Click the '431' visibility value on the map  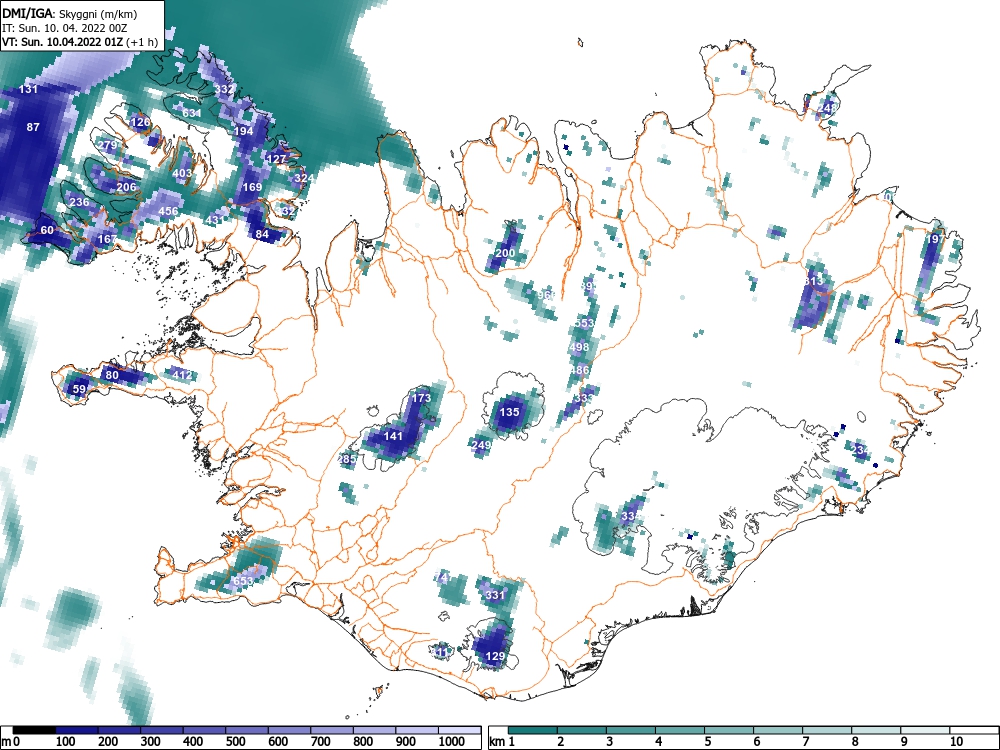point(215,221)
